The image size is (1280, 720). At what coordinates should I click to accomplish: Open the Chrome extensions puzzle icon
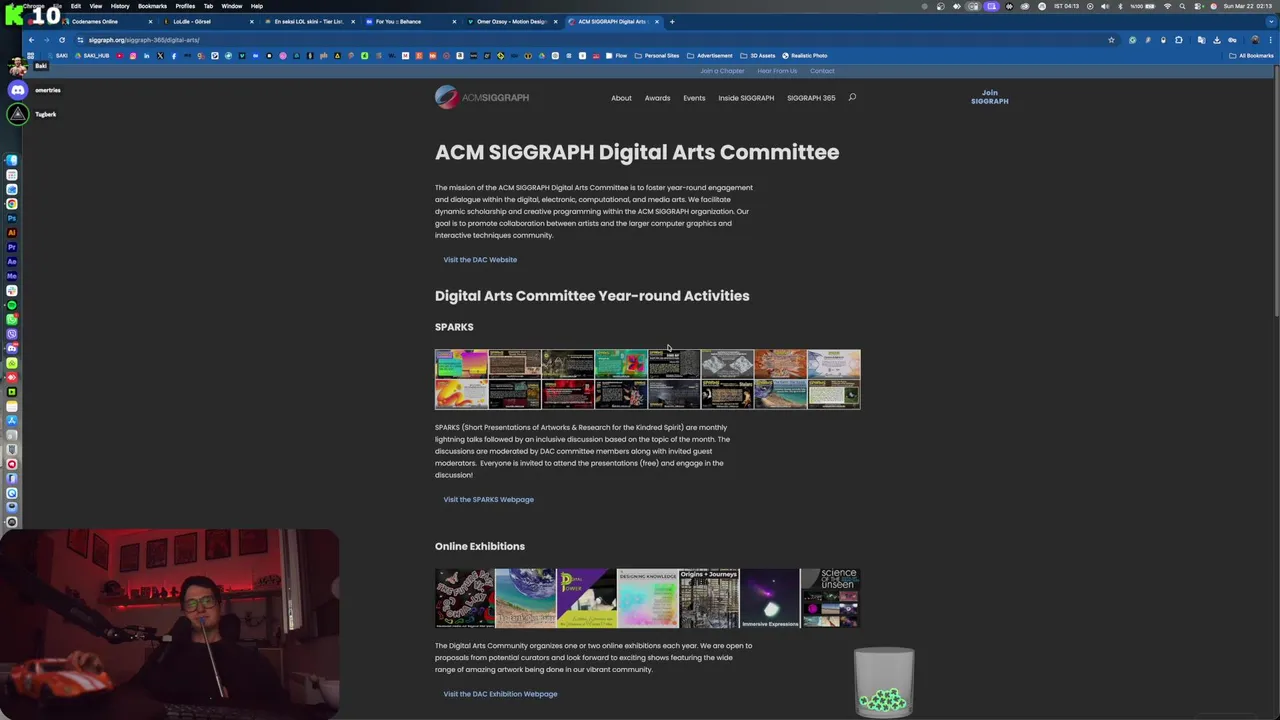coord(1179,40)
